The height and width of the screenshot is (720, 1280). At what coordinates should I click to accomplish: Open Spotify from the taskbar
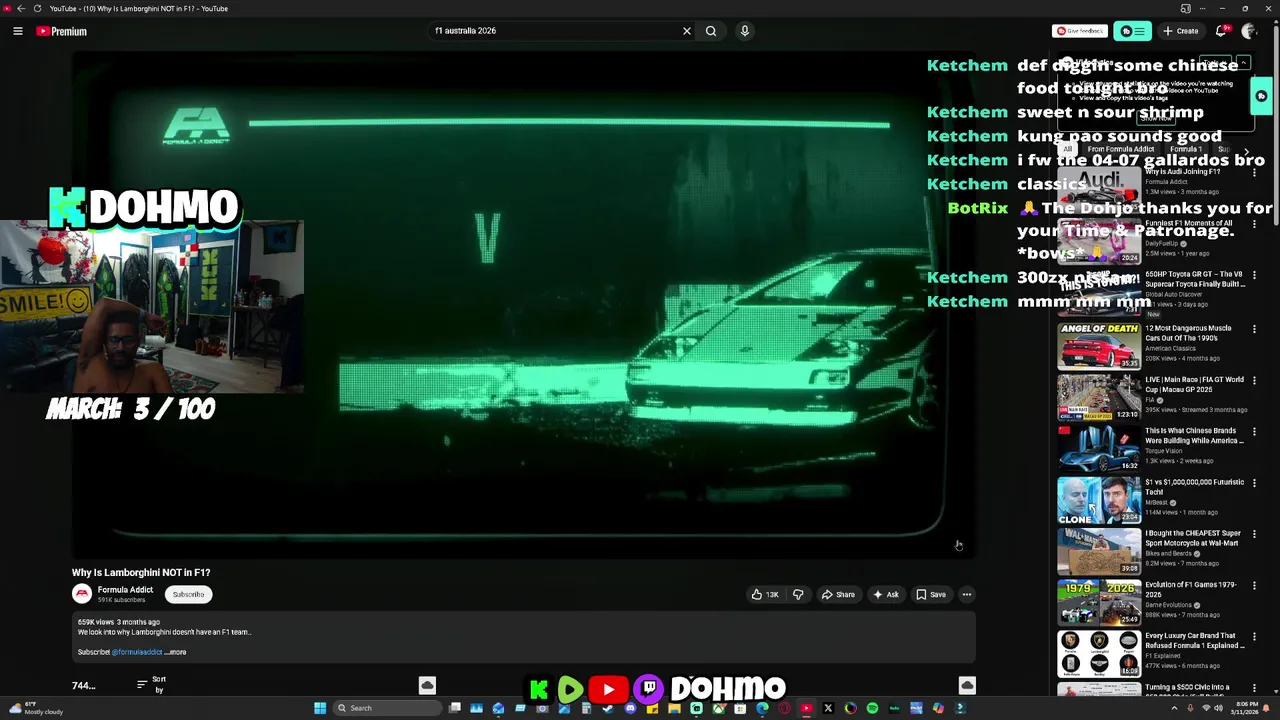[x=872, y=708]
